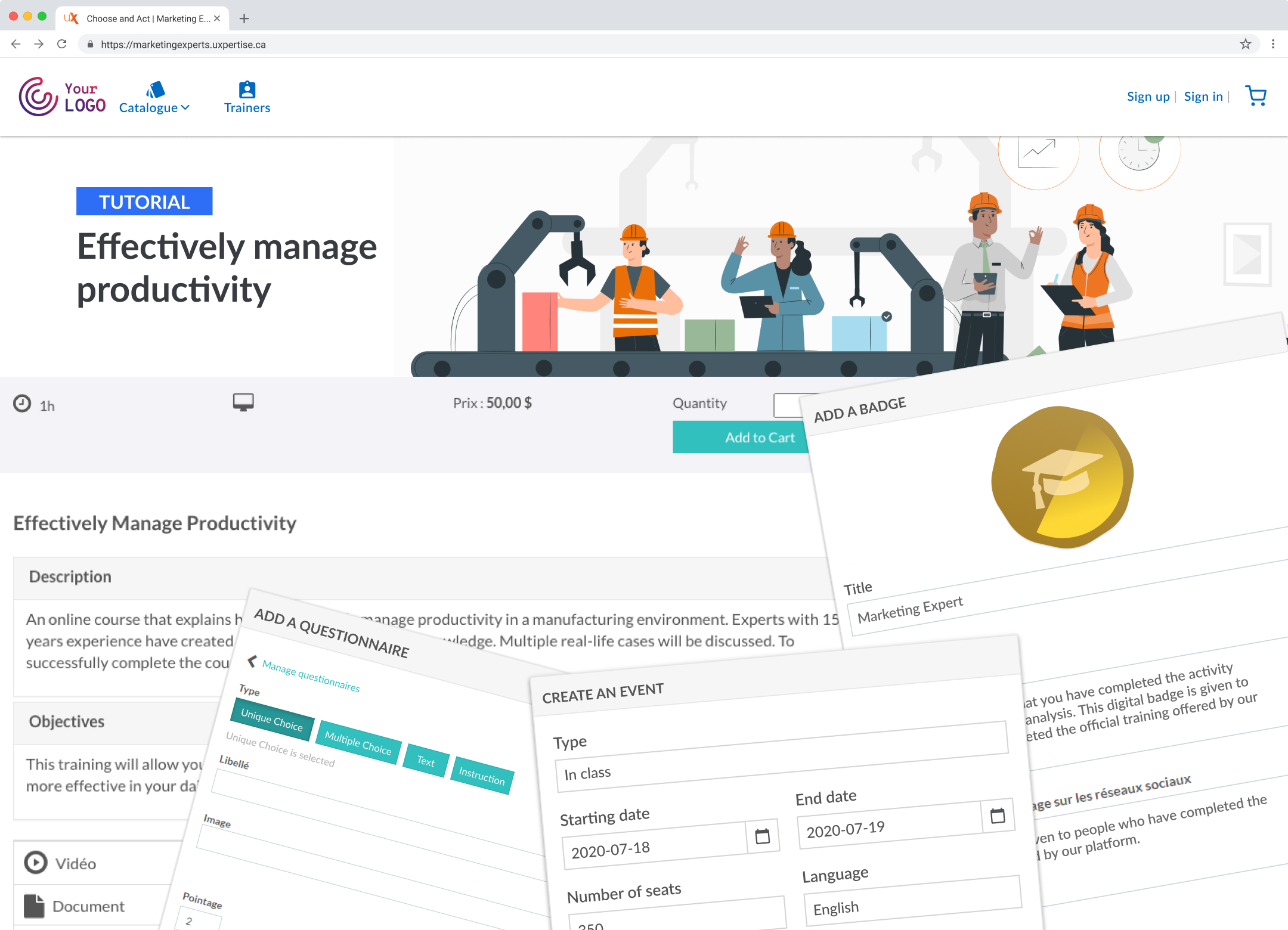1288x930 pixels.
Task: Select Unique Choice question type
Action: 272,720
